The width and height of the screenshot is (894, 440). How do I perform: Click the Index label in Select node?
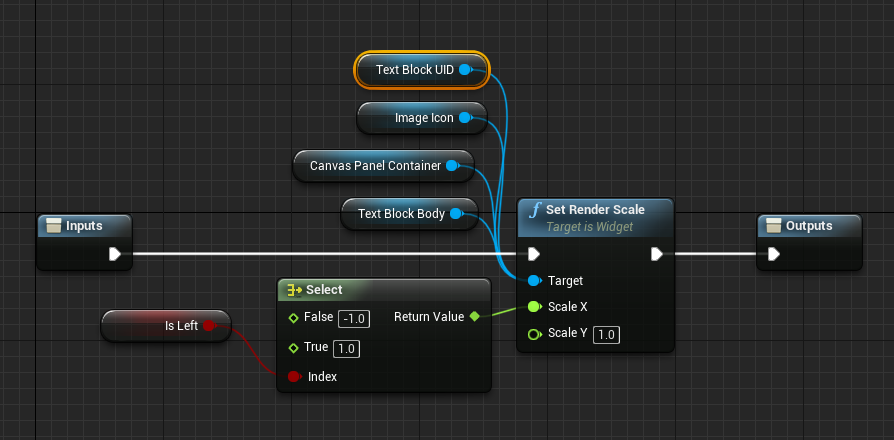pos(322,377)
